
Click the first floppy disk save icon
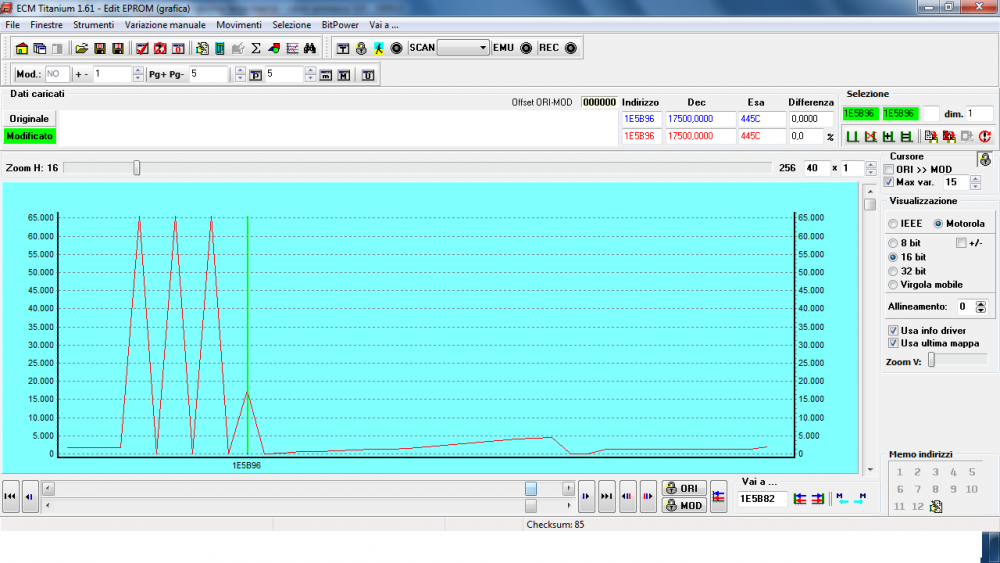pyautogui.click(x=99, y=48)
